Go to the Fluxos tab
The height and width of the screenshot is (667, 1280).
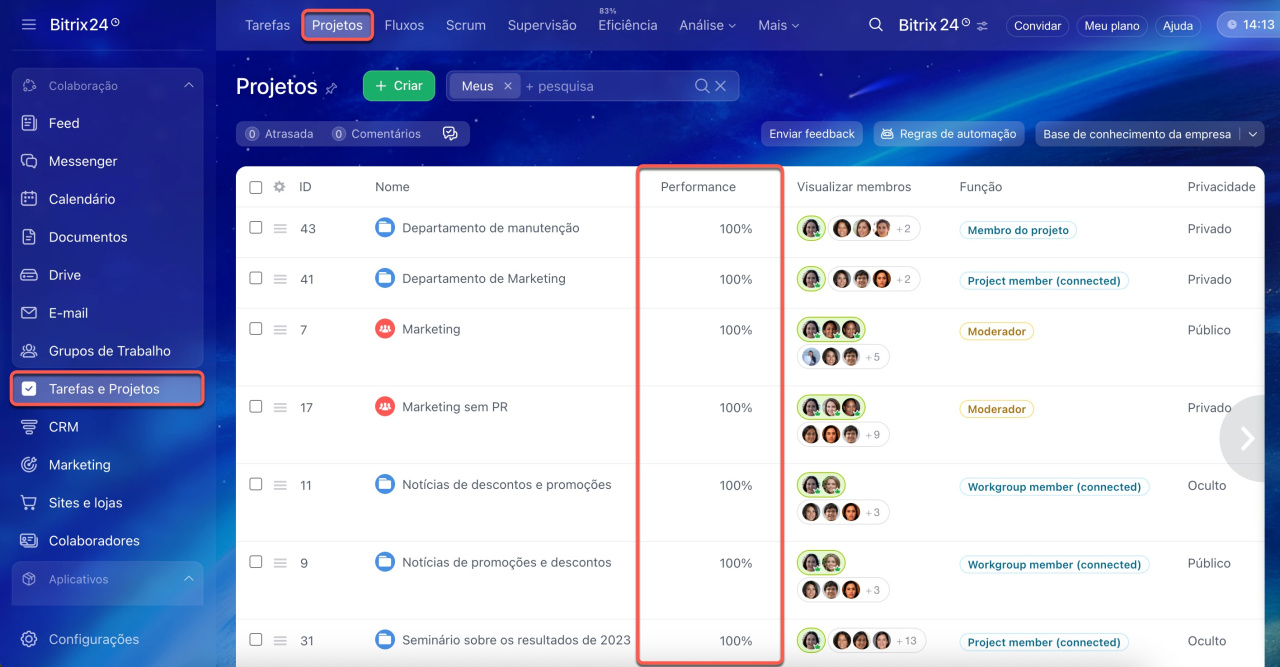pyautogui.click(x=404, y=25)
